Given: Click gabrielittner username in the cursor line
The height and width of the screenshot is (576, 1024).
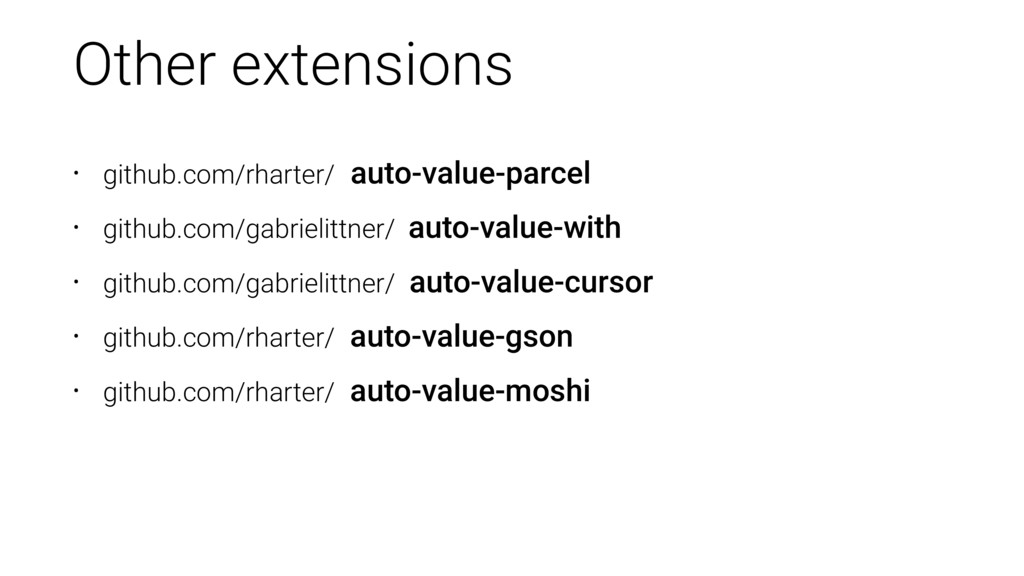Looking at the screenshot, I should tap(315, 284).
